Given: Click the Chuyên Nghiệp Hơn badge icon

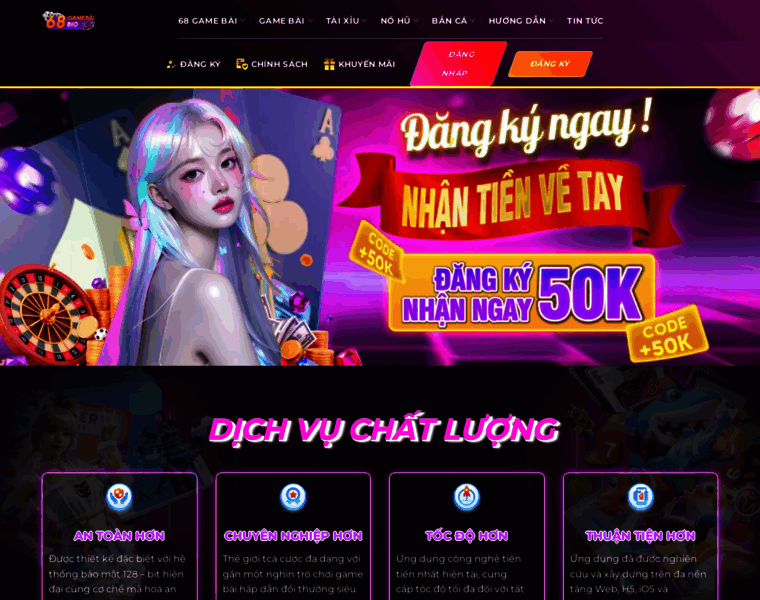Looking at the screenshot, I should tap(293, 497).
